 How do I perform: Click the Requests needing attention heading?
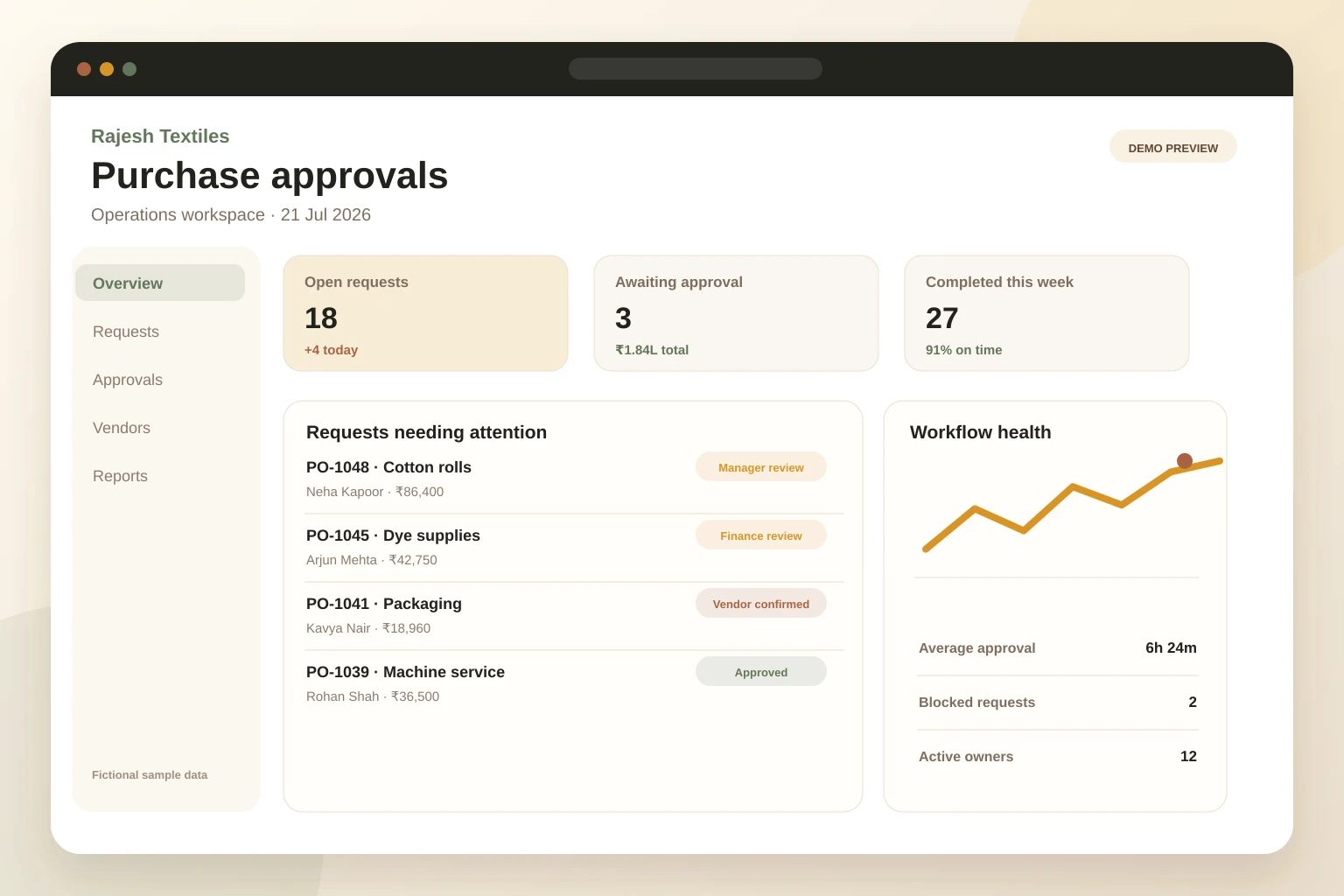point(426,432)
